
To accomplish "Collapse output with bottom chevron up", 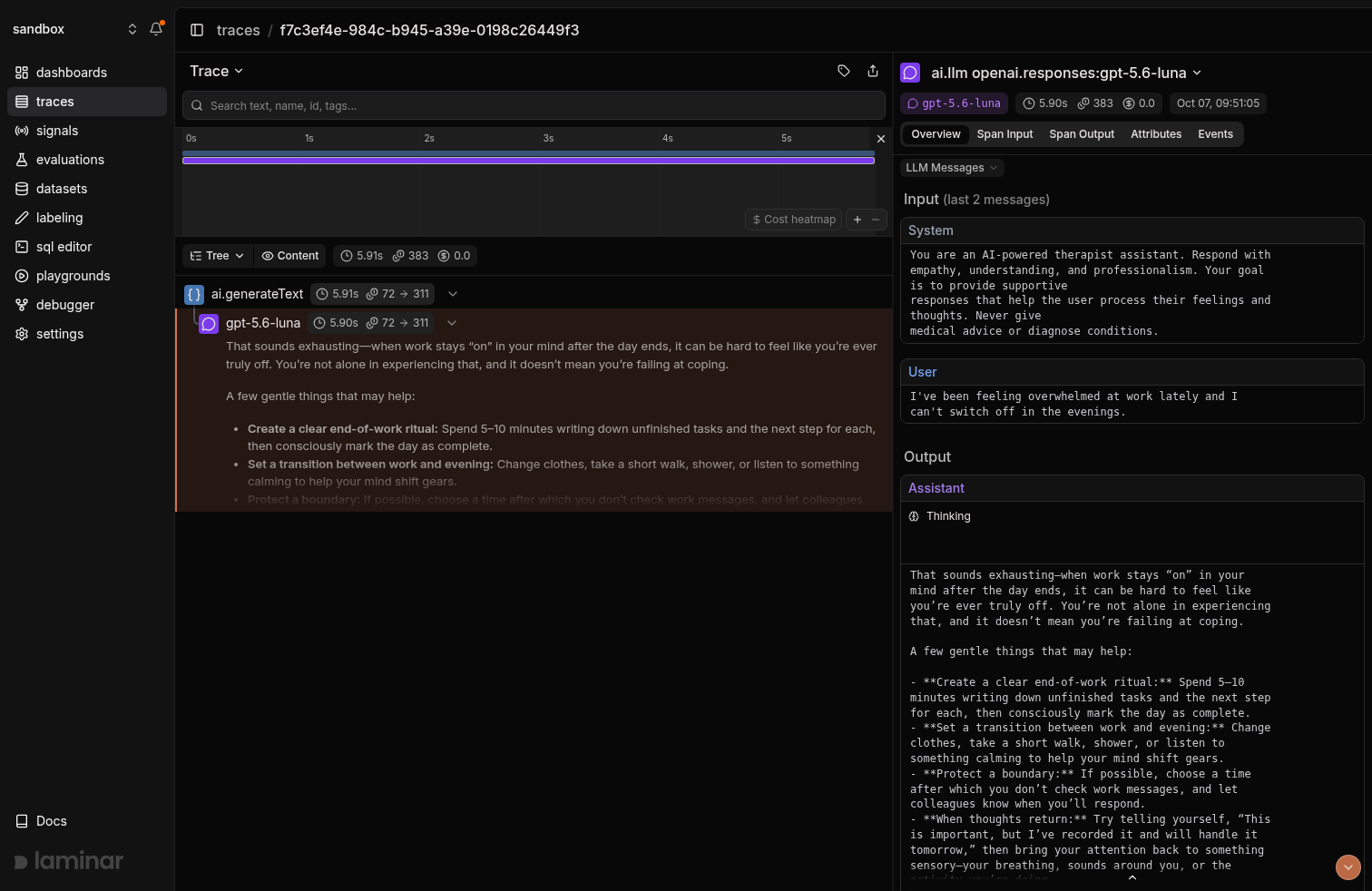I will click(x=1132, y=878).
